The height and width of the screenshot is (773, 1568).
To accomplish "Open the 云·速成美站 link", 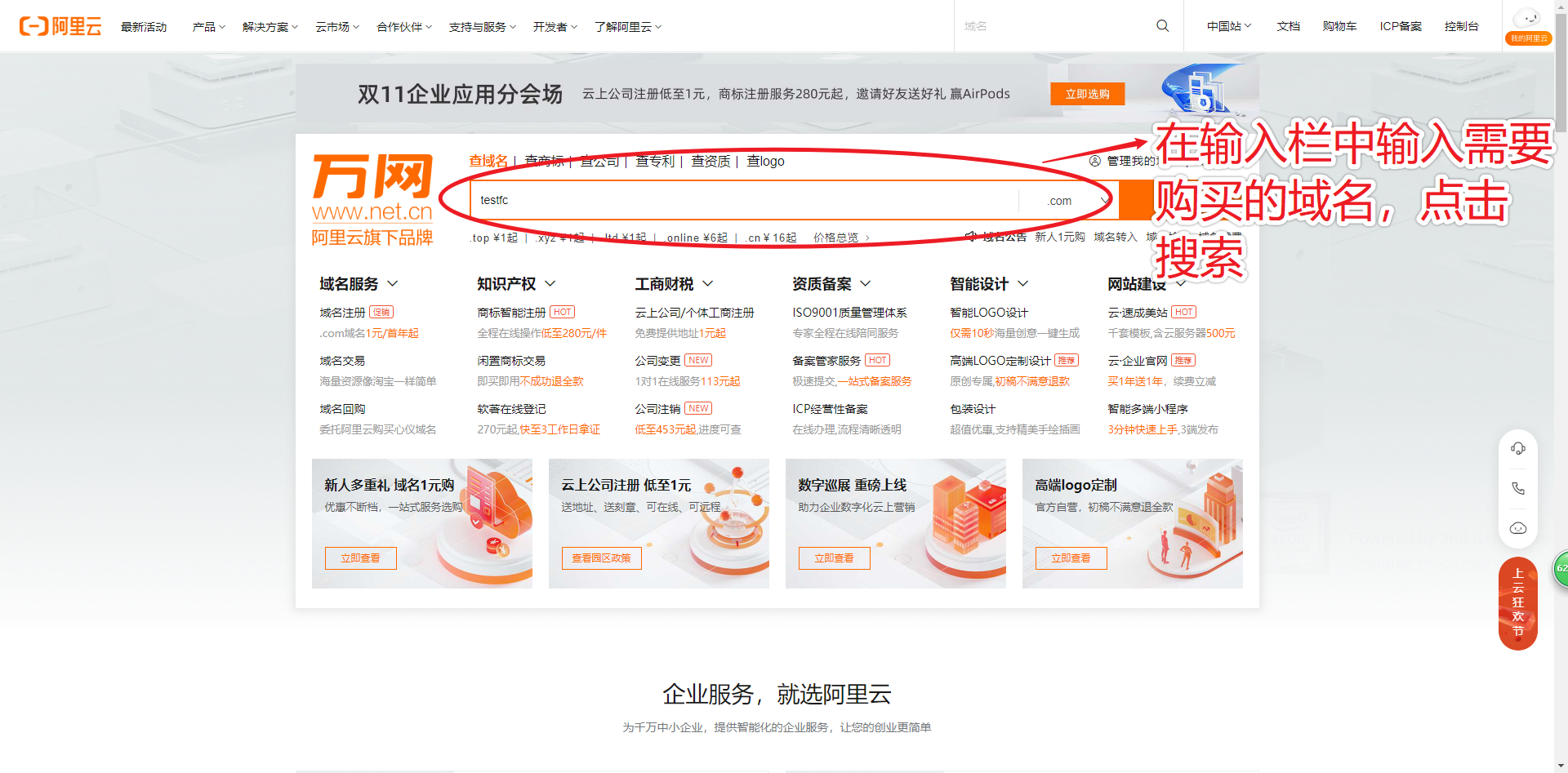I will tap(1138, 313).
